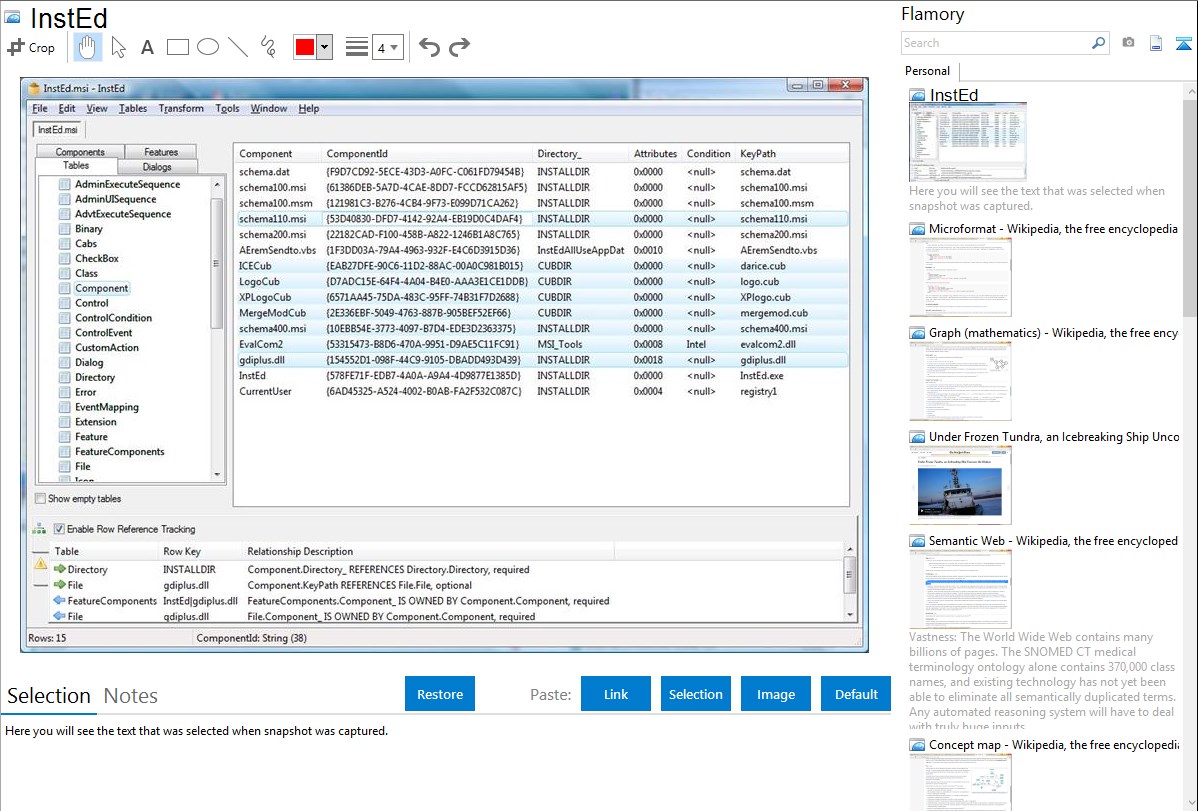Click the line thickness icon
1198x811 pixels.
(356, 47)
